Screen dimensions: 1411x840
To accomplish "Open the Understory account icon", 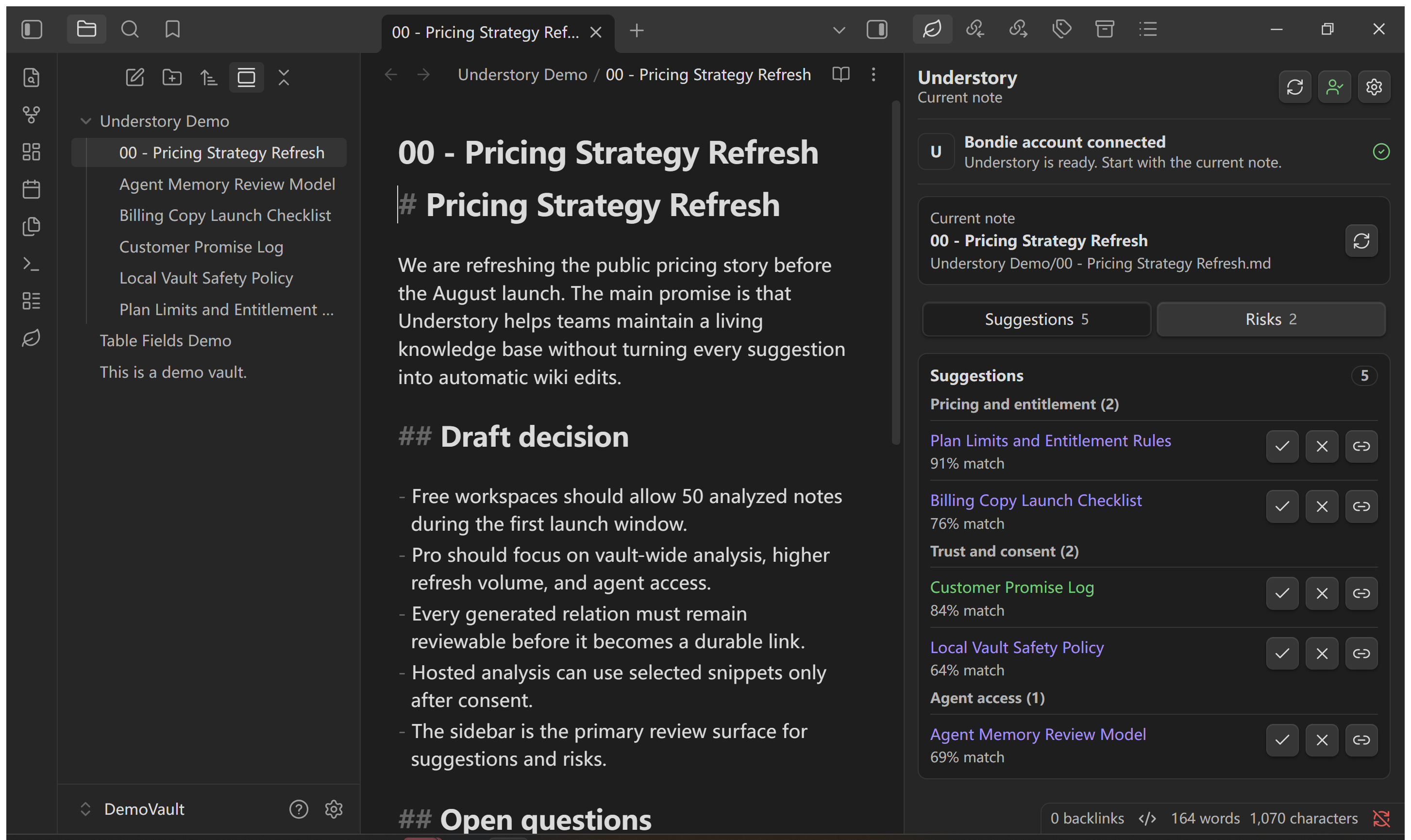I will click(1335, 86).
